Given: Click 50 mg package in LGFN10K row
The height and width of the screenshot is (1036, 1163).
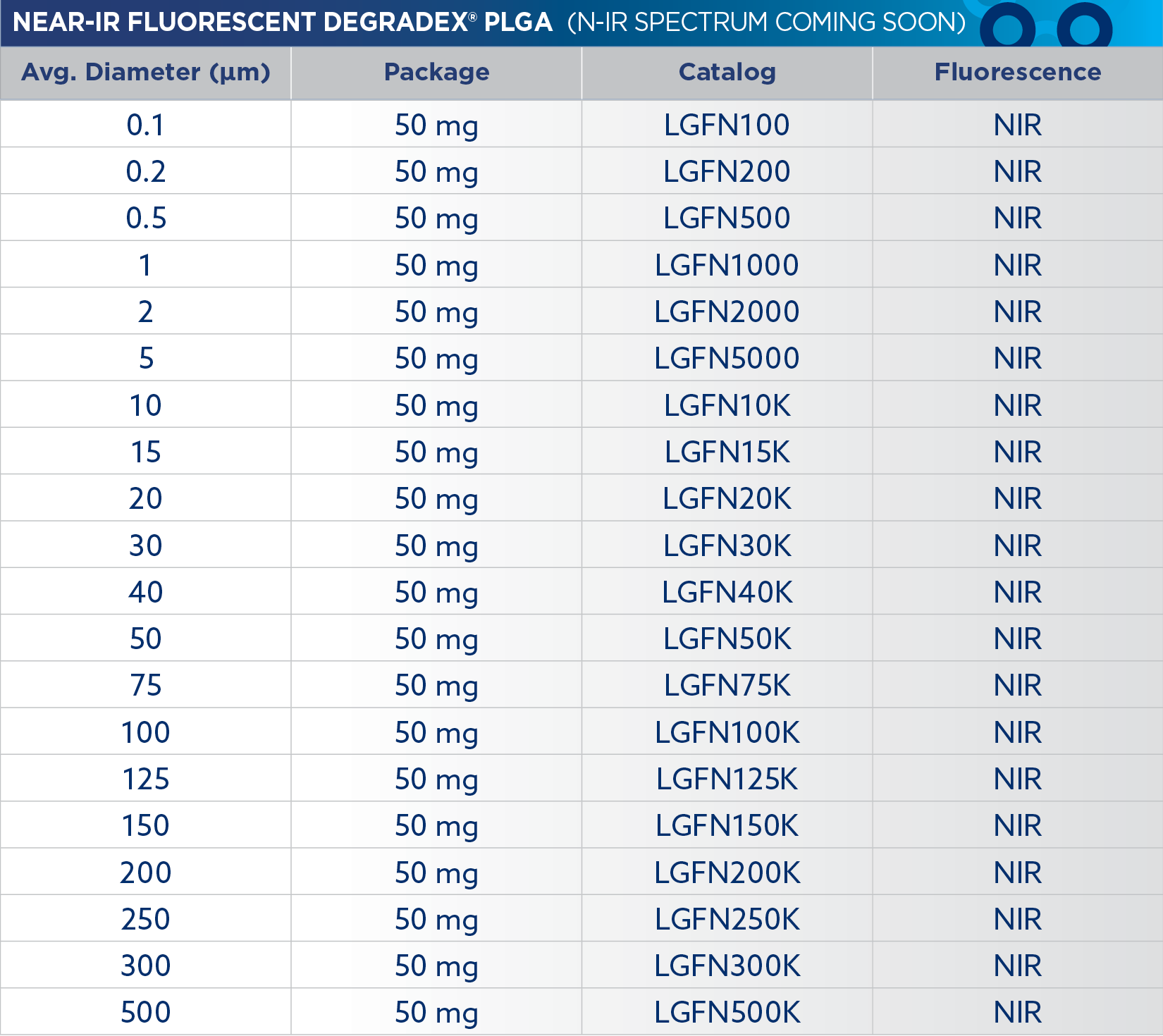Looking at the screenshot, I should coord(436,407).
